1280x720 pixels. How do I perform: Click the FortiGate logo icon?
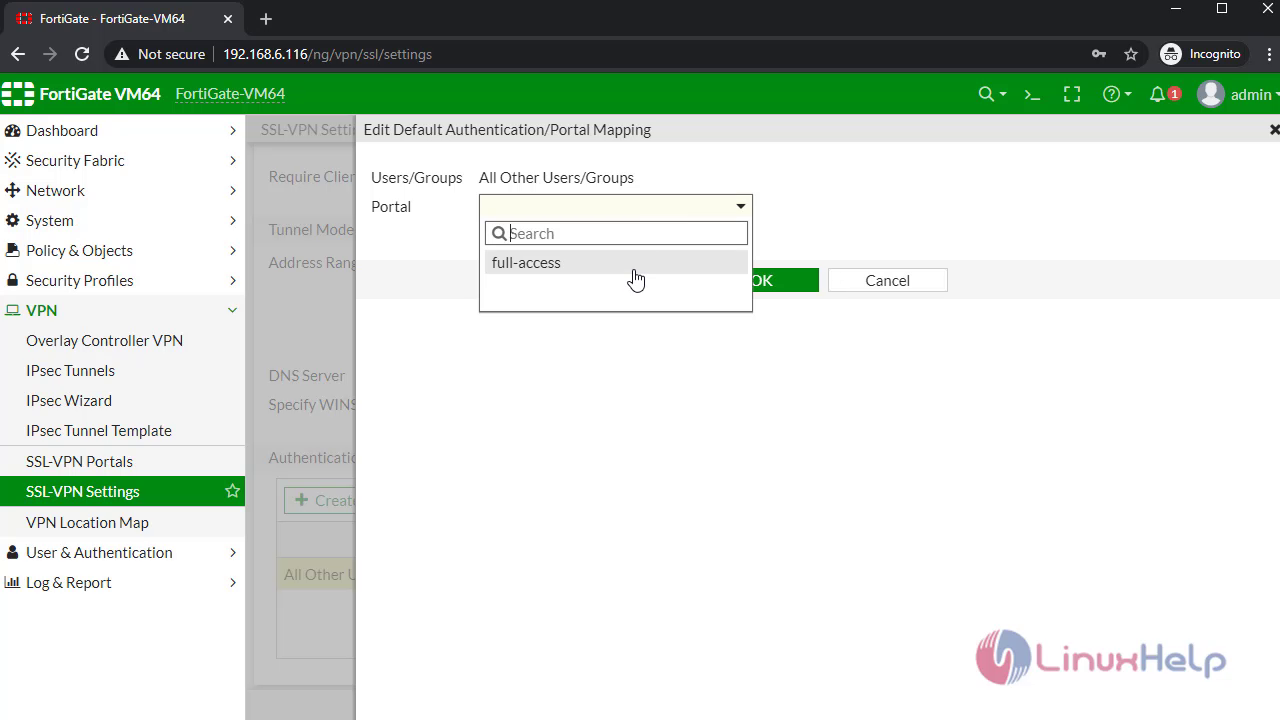click(x=18, y=94)
